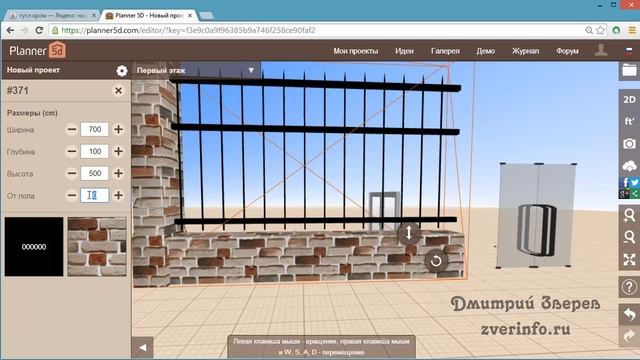Take a snapshot with camera icon

click(x=629, y=144)
